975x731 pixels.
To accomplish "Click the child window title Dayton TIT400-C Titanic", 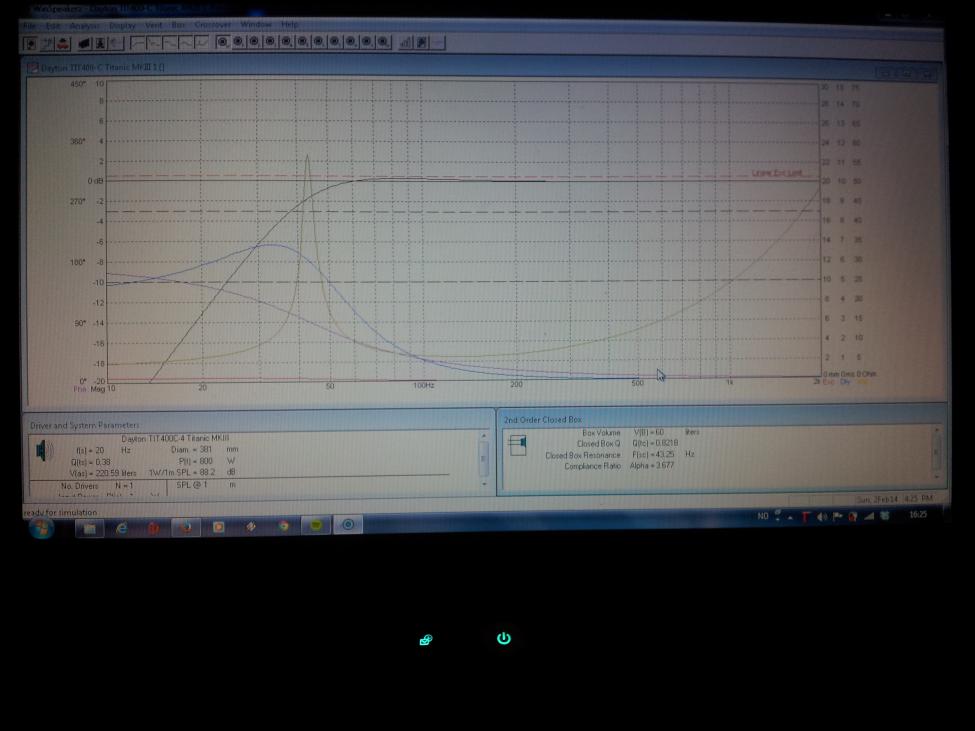I will pyautogui.click(x=103, y=67).
